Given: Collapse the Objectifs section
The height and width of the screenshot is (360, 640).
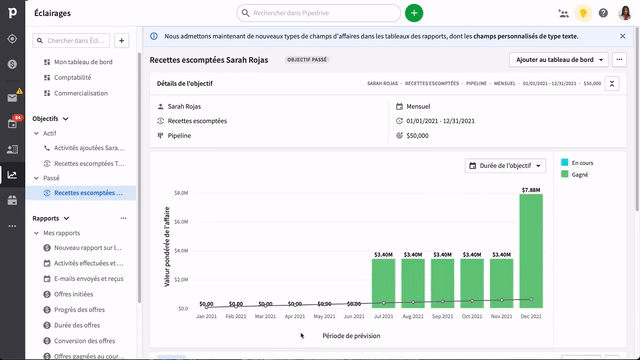Looking at the screenshot, I should tap(66, 119).
